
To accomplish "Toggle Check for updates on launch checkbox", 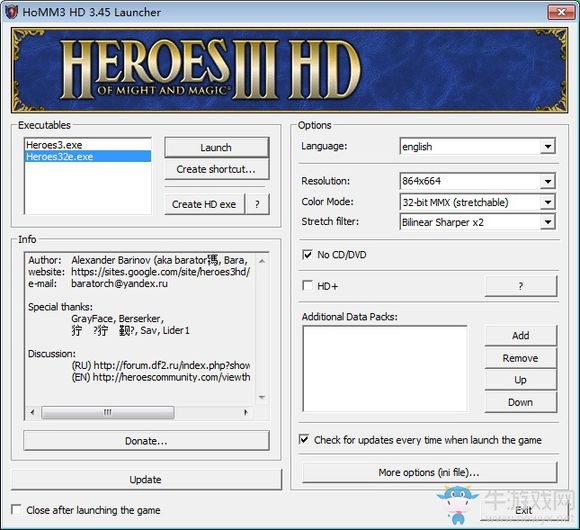I will (x=304, y=439).
